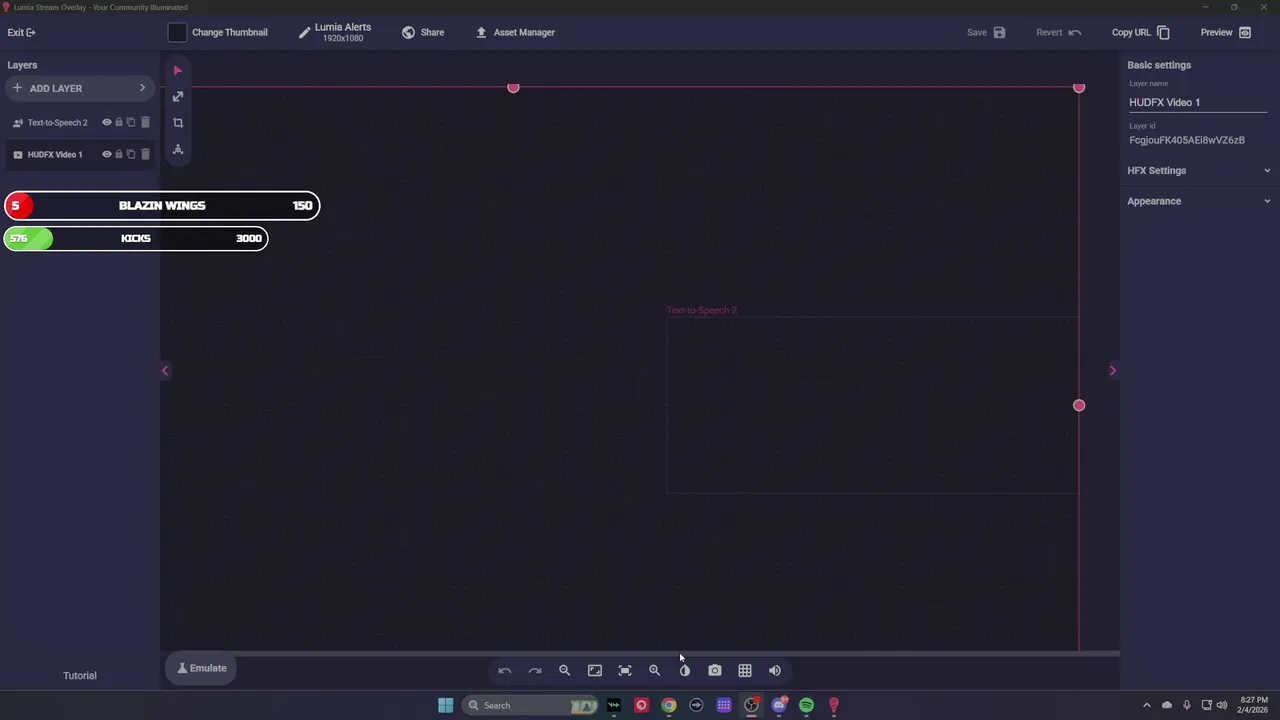Open the overlay Preview
1280x720 pixels.
point(1226,32)
